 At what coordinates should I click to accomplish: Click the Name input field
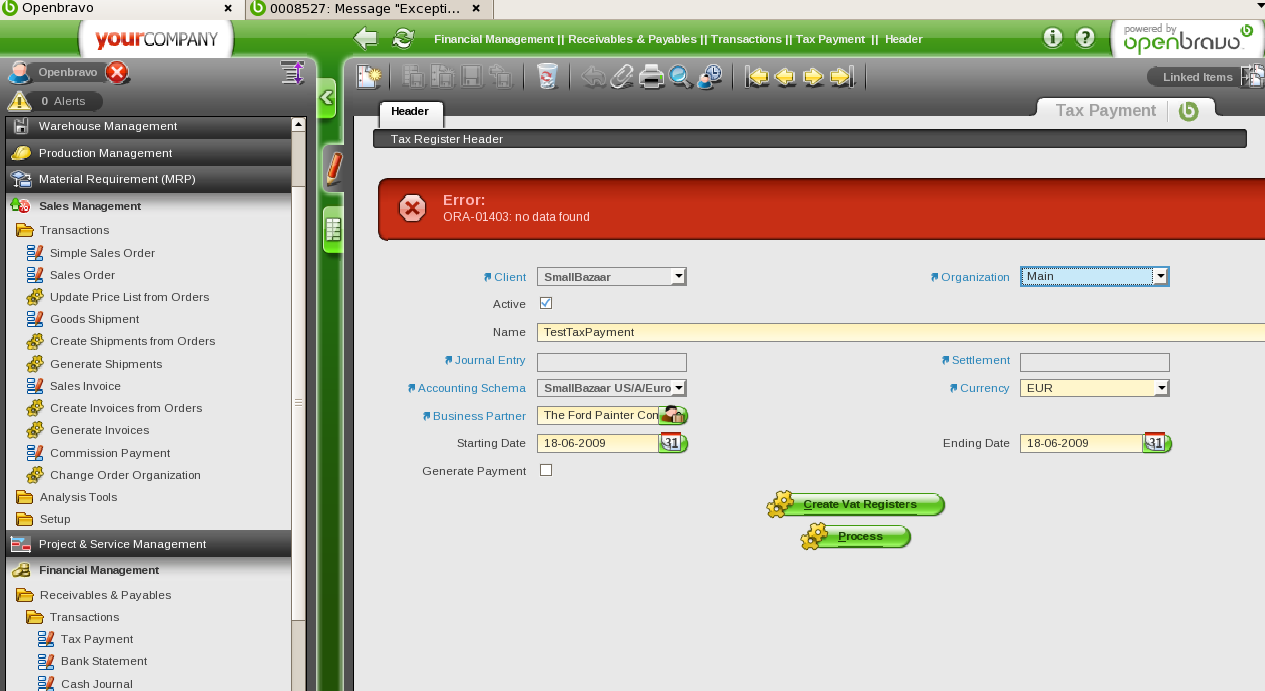[x=900, y=332]
